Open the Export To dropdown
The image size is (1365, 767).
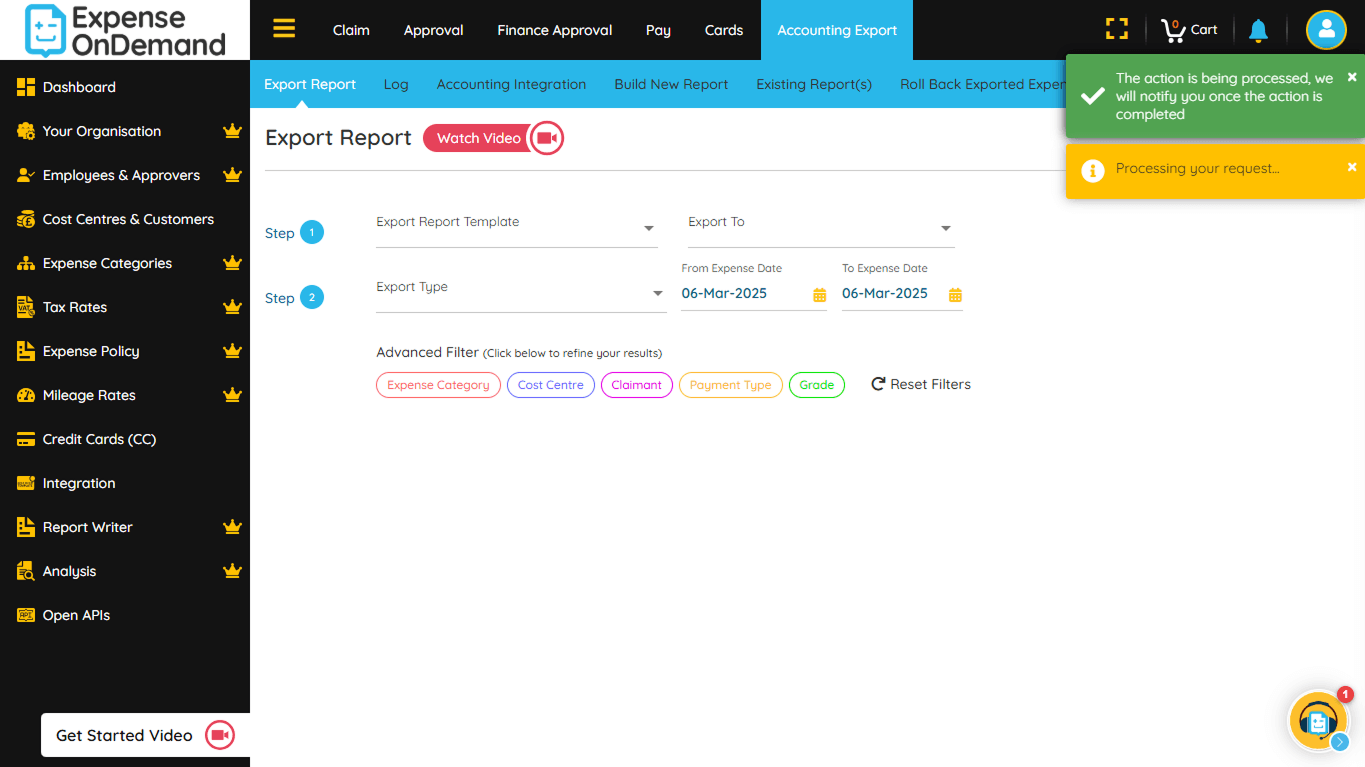point(821,229)
